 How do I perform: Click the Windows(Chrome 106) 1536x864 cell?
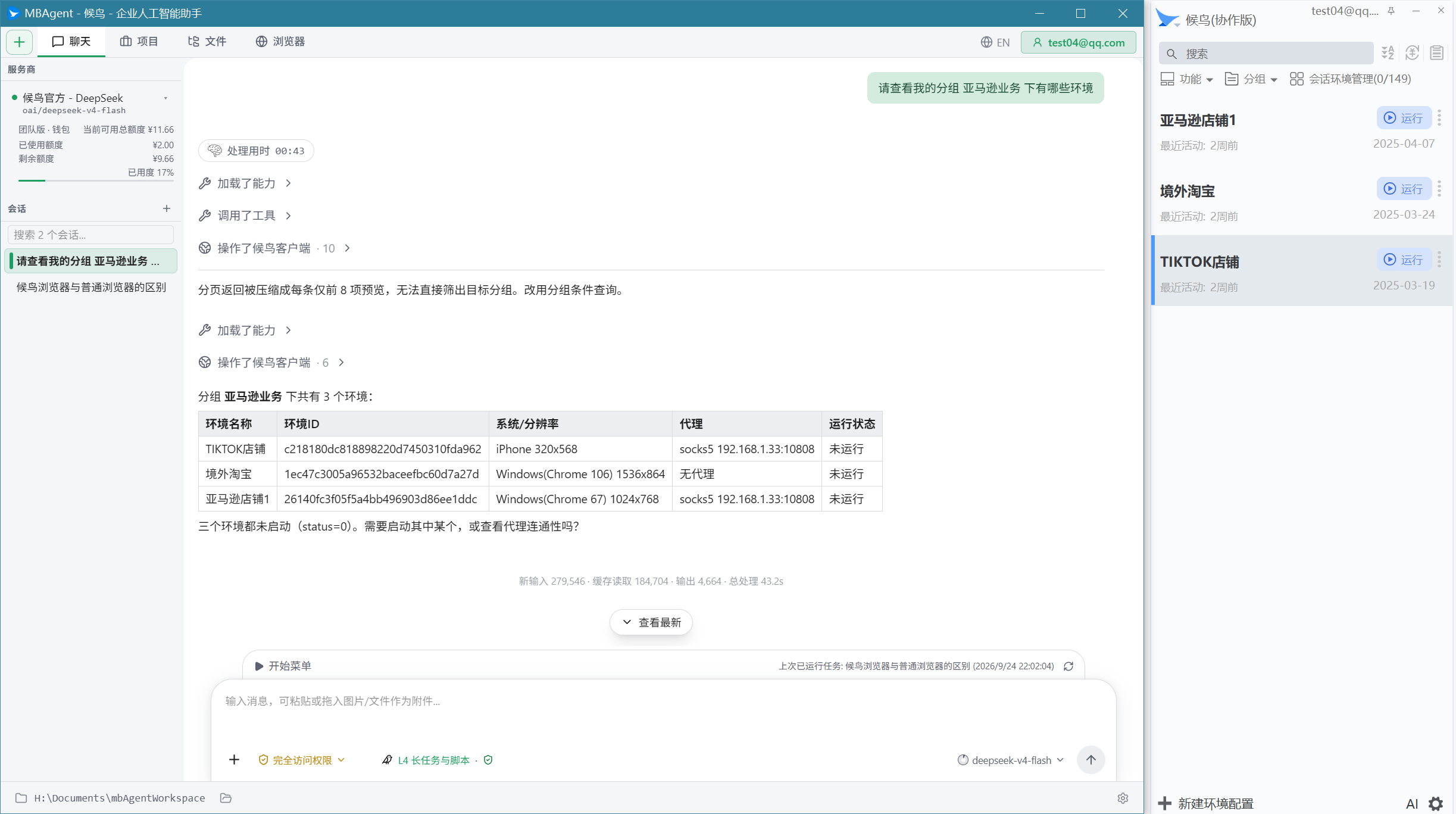tap(580, 474)
